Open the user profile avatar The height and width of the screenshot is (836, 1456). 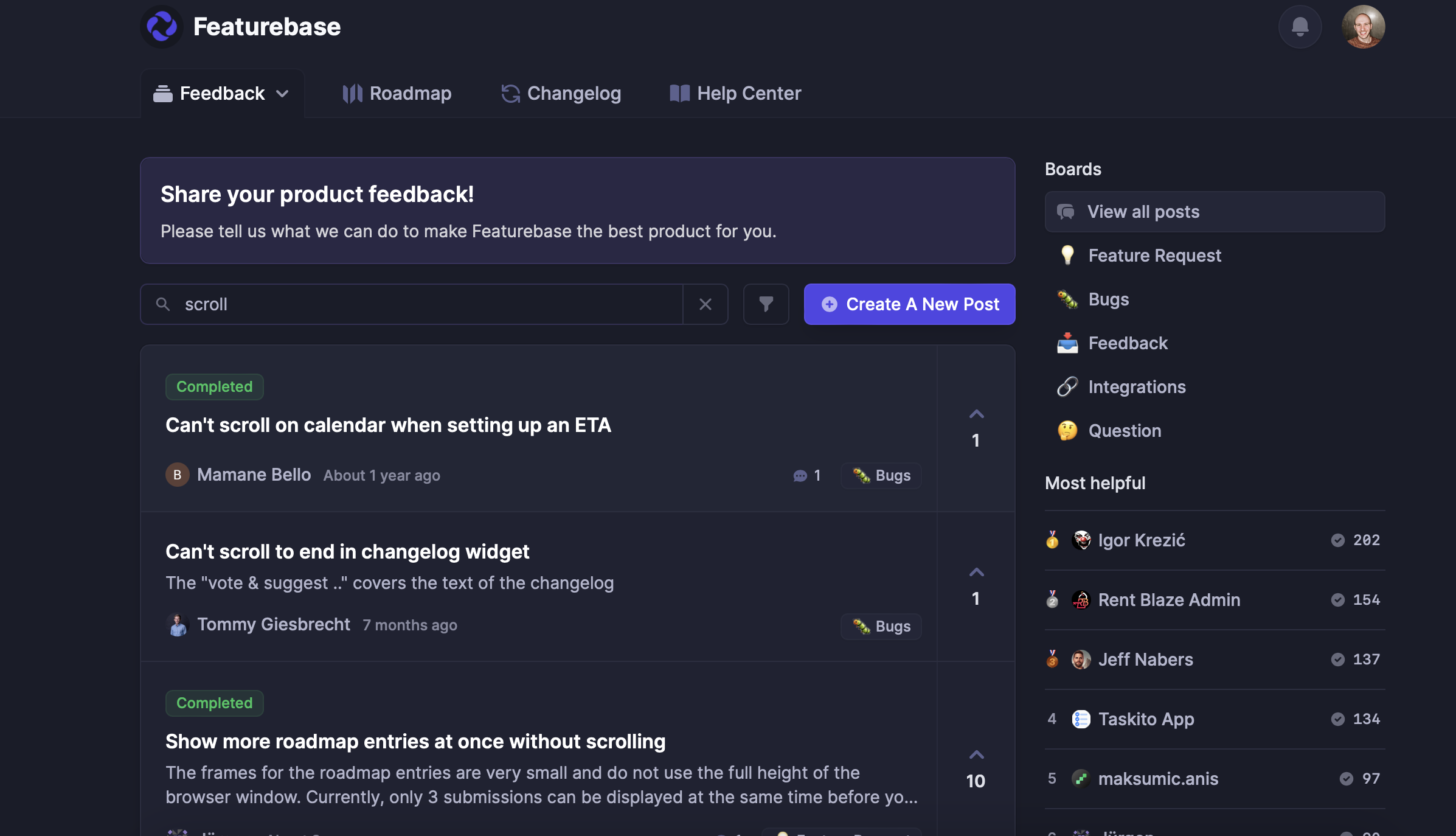(x=1363, y=27)
